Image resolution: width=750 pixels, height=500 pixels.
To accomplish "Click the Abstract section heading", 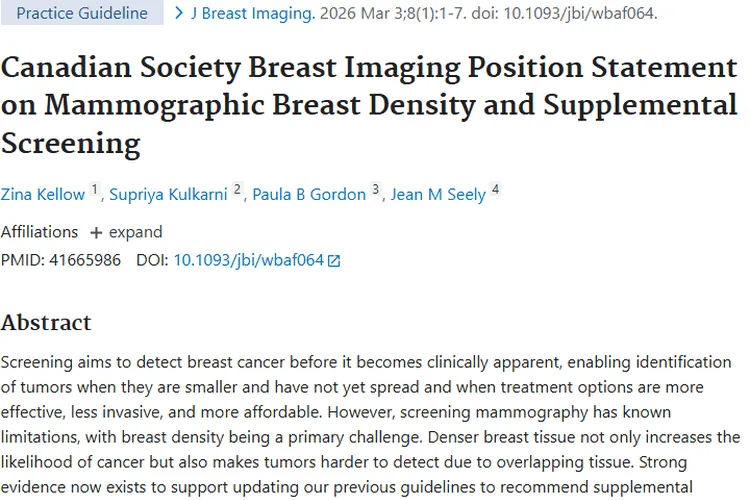I will click(x=46, y=322).
